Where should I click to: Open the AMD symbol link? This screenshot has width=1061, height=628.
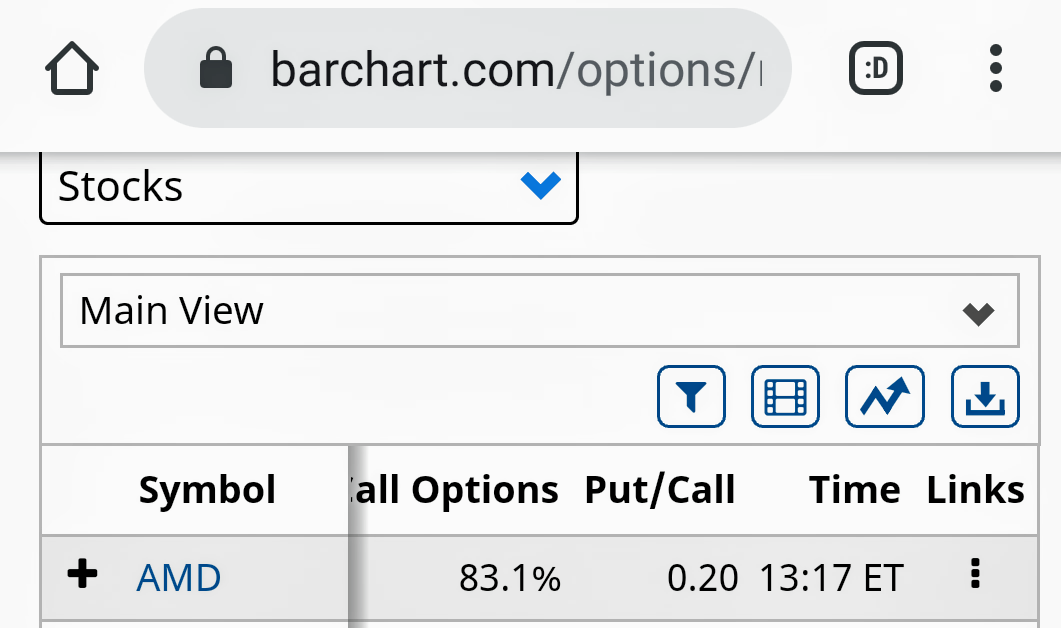pyautogui.click(x=179, y=578)
